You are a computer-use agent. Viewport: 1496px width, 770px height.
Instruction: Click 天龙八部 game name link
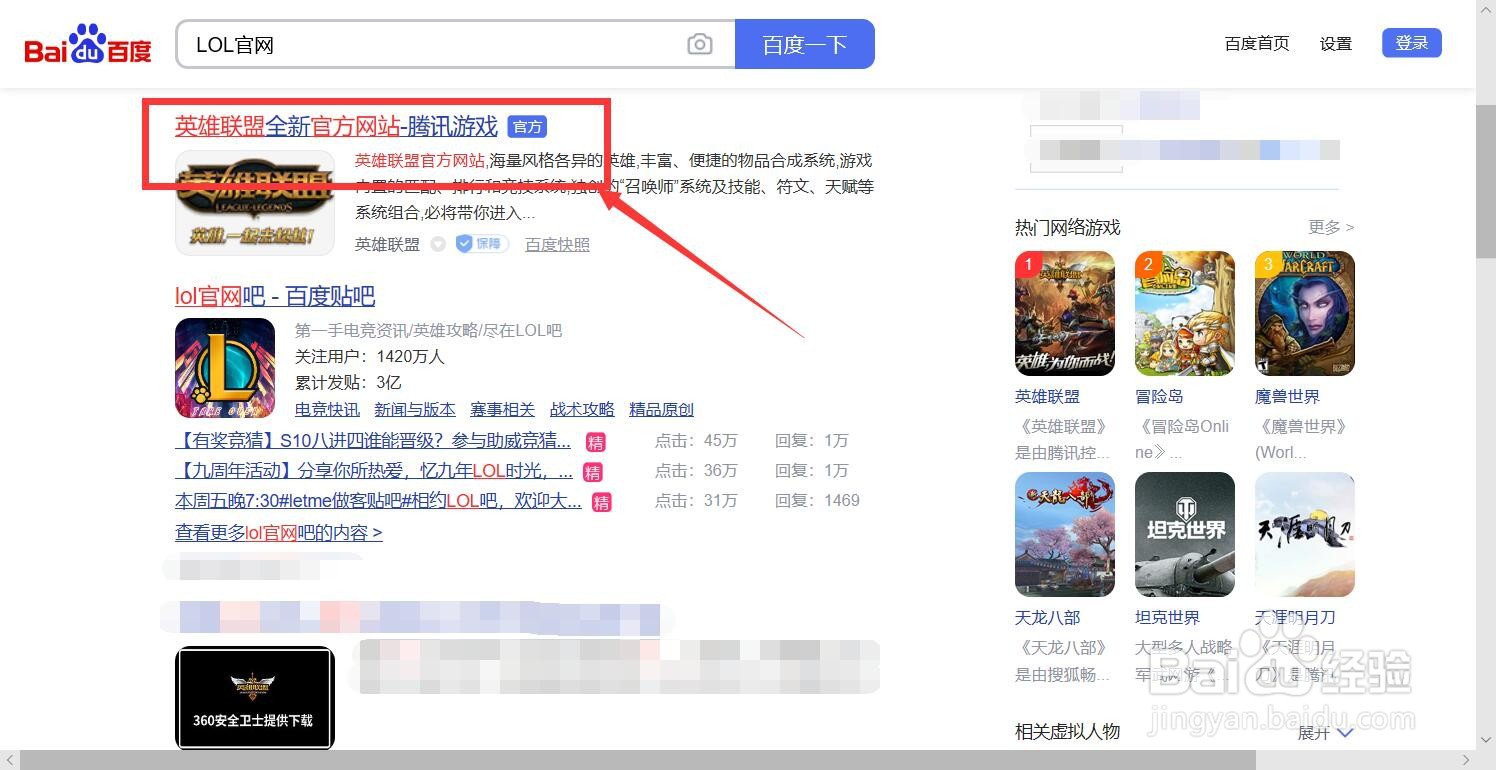coord(1047,618)
